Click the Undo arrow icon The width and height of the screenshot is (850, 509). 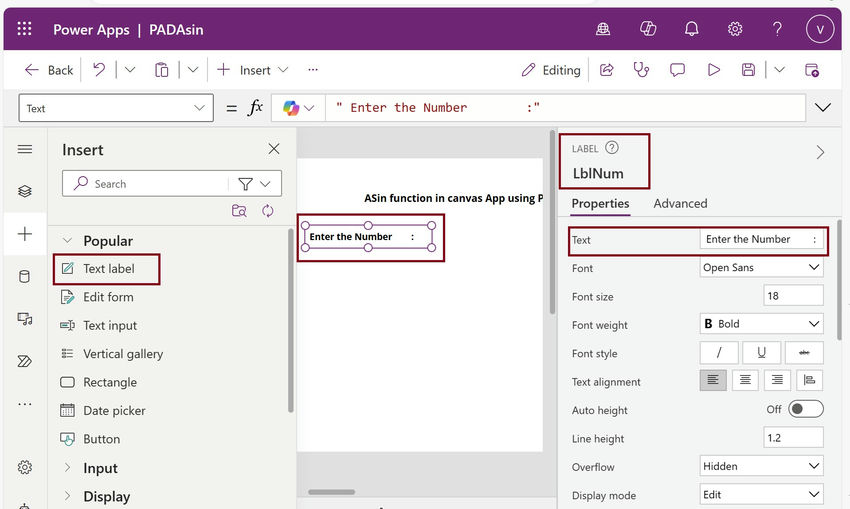point(99,70)
